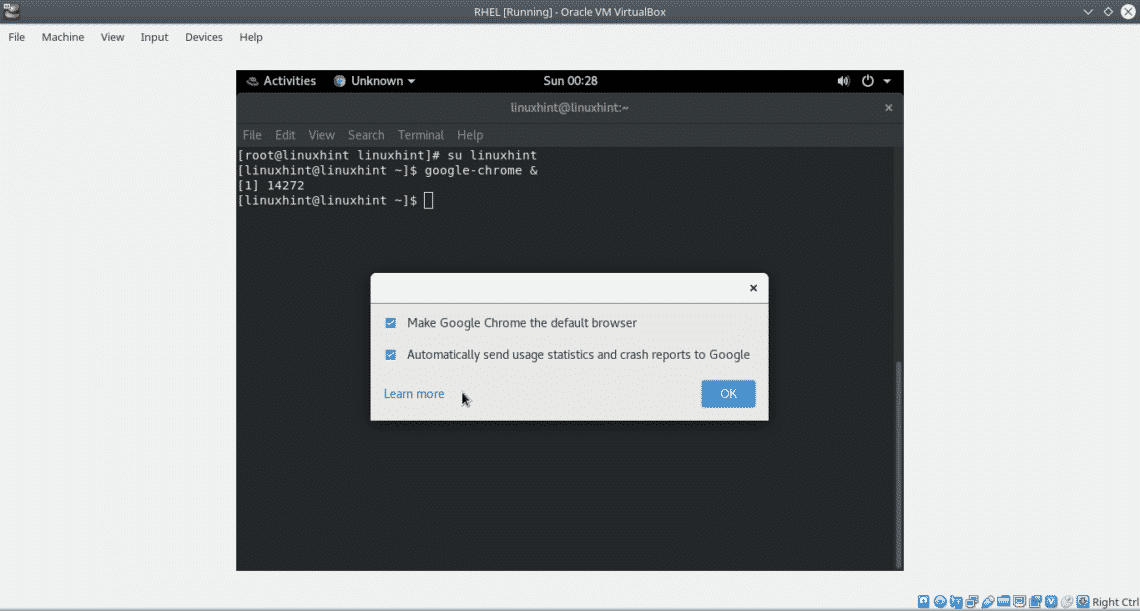1140x611 pixels.
Task: Click the display indicator in status bar
Action: (x=1019, y=602)
